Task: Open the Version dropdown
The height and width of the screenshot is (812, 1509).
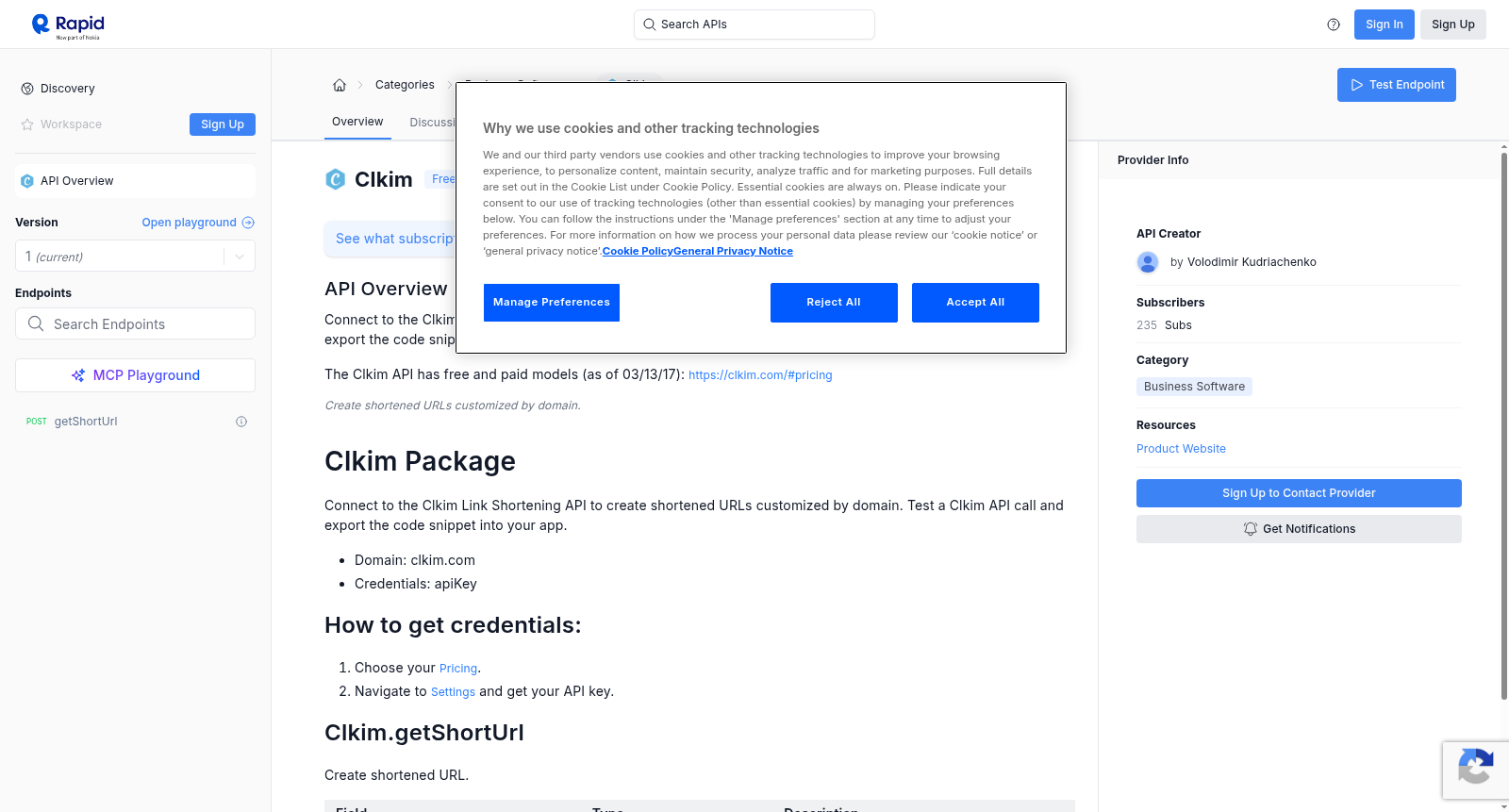Action: click(135, 257)
